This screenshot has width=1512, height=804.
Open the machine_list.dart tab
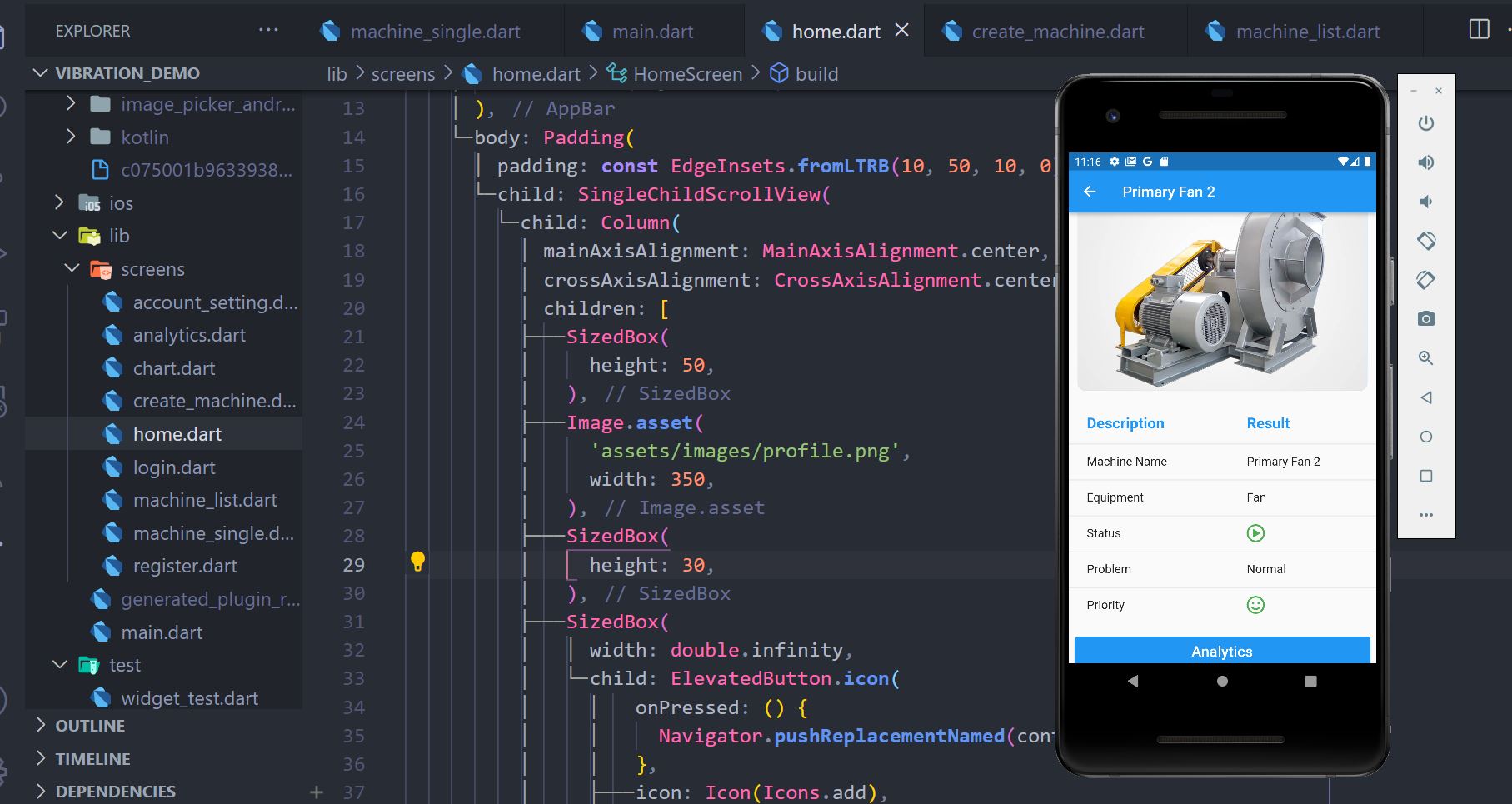1310,31
